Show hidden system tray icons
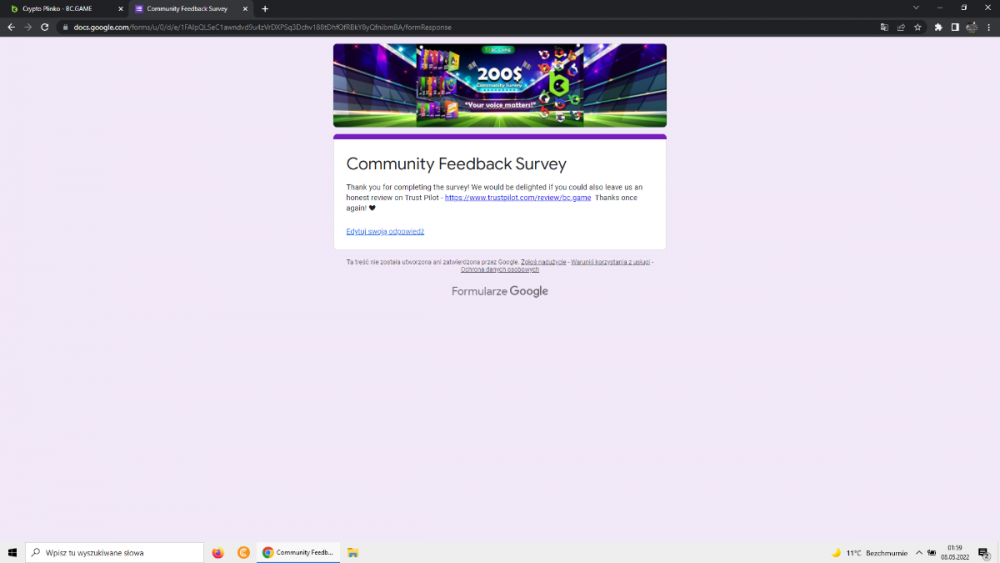 coord(918,552)
